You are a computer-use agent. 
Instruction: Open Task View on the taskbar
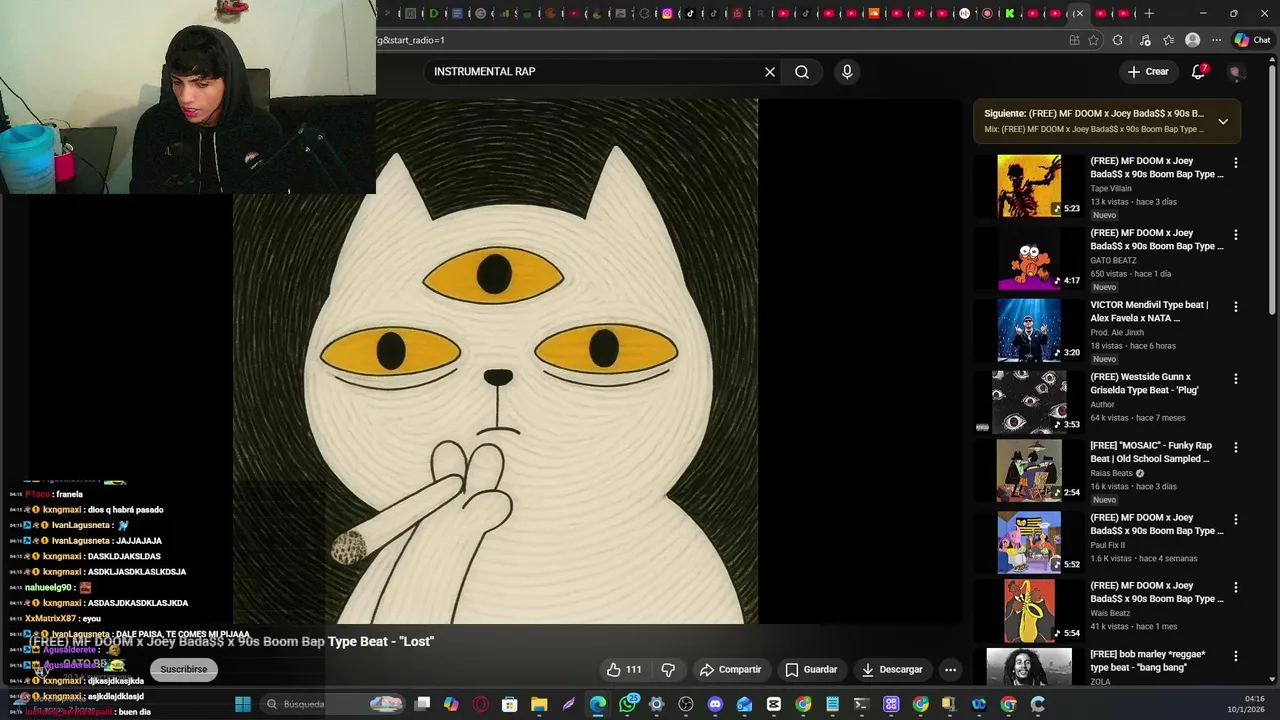point(423,704)
